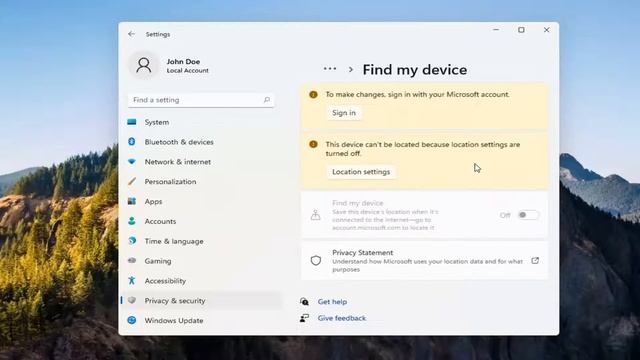The image size is (640, 360).
Task: Click the Apps grid icon
Action: point(131,201)
